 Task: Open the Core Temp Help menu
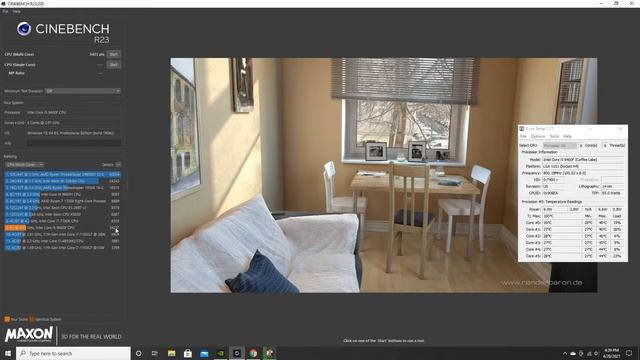point(567,136)
